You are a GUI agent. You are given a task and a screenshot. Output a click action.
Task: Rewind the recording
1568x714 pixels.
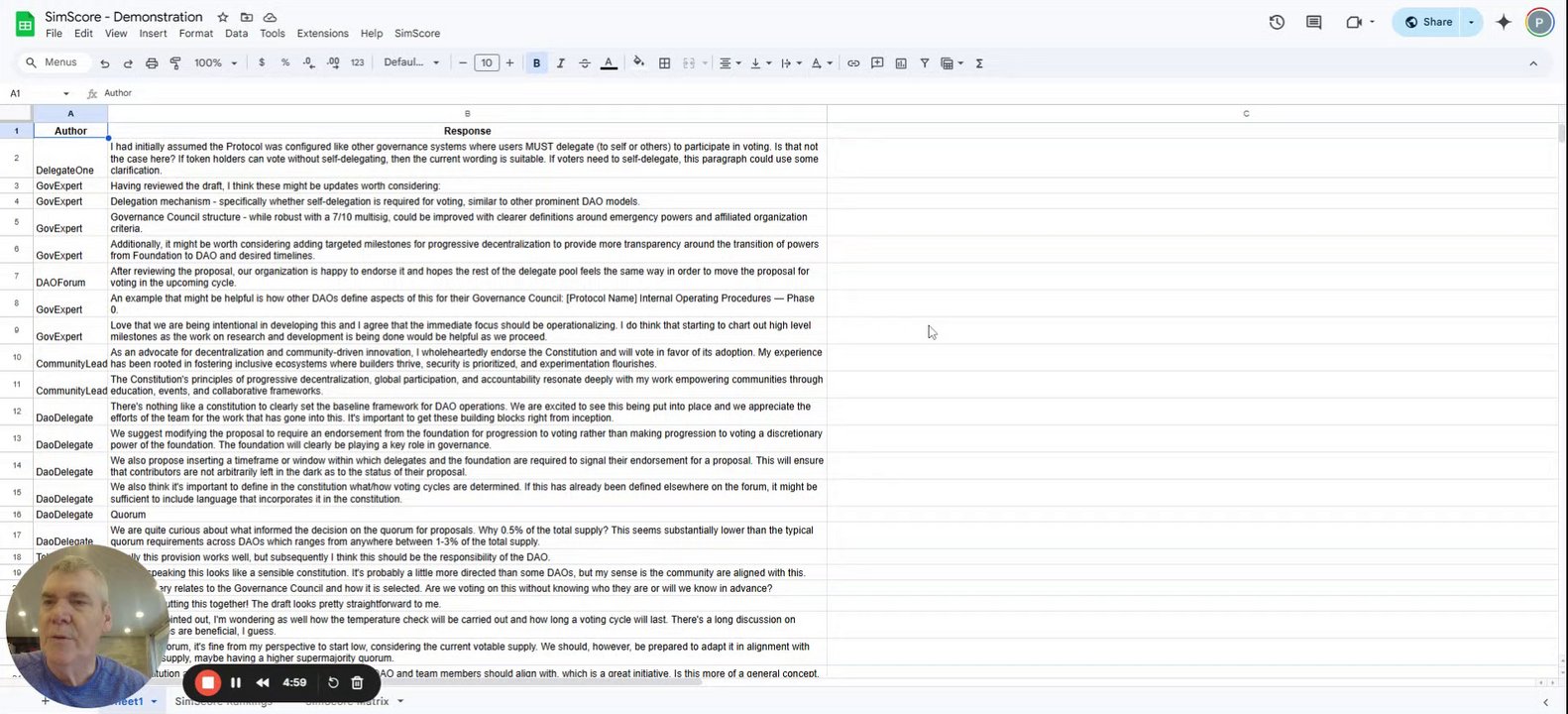point(263,682)
